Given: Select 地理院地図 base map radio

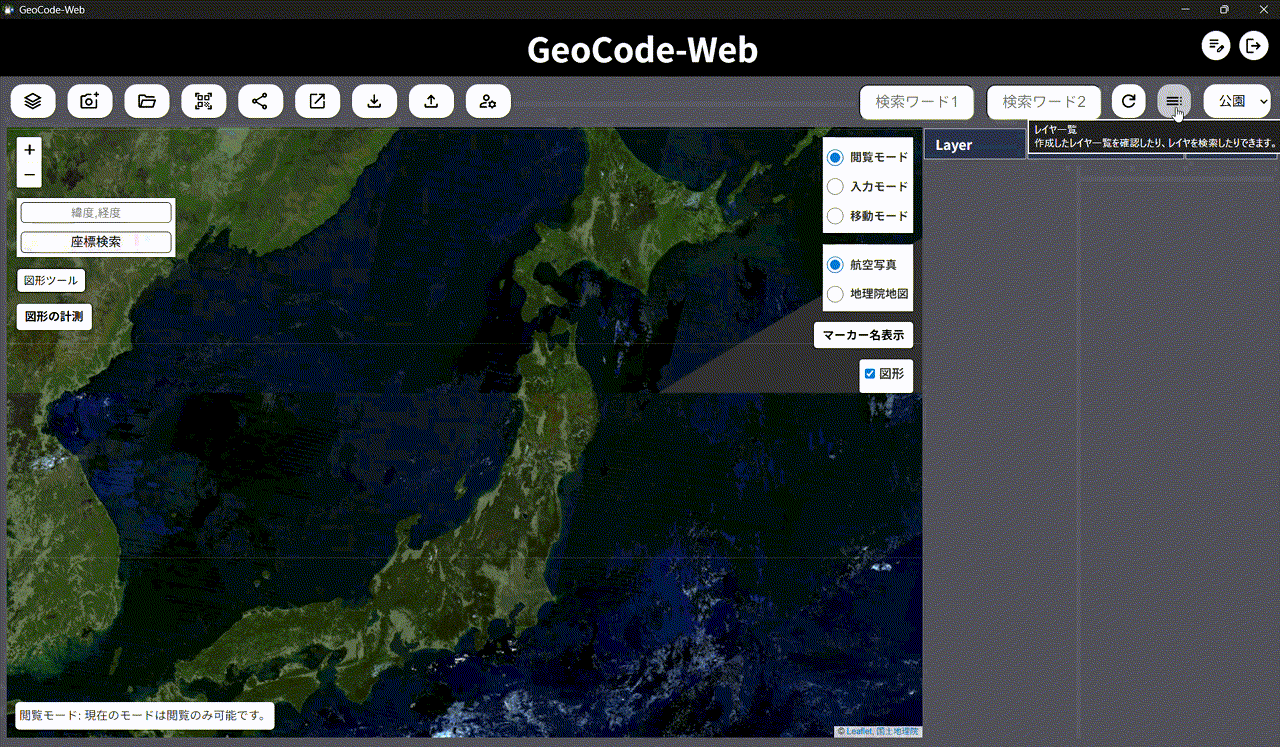Looking at the screenshot, I should click(x=836, y=294).
